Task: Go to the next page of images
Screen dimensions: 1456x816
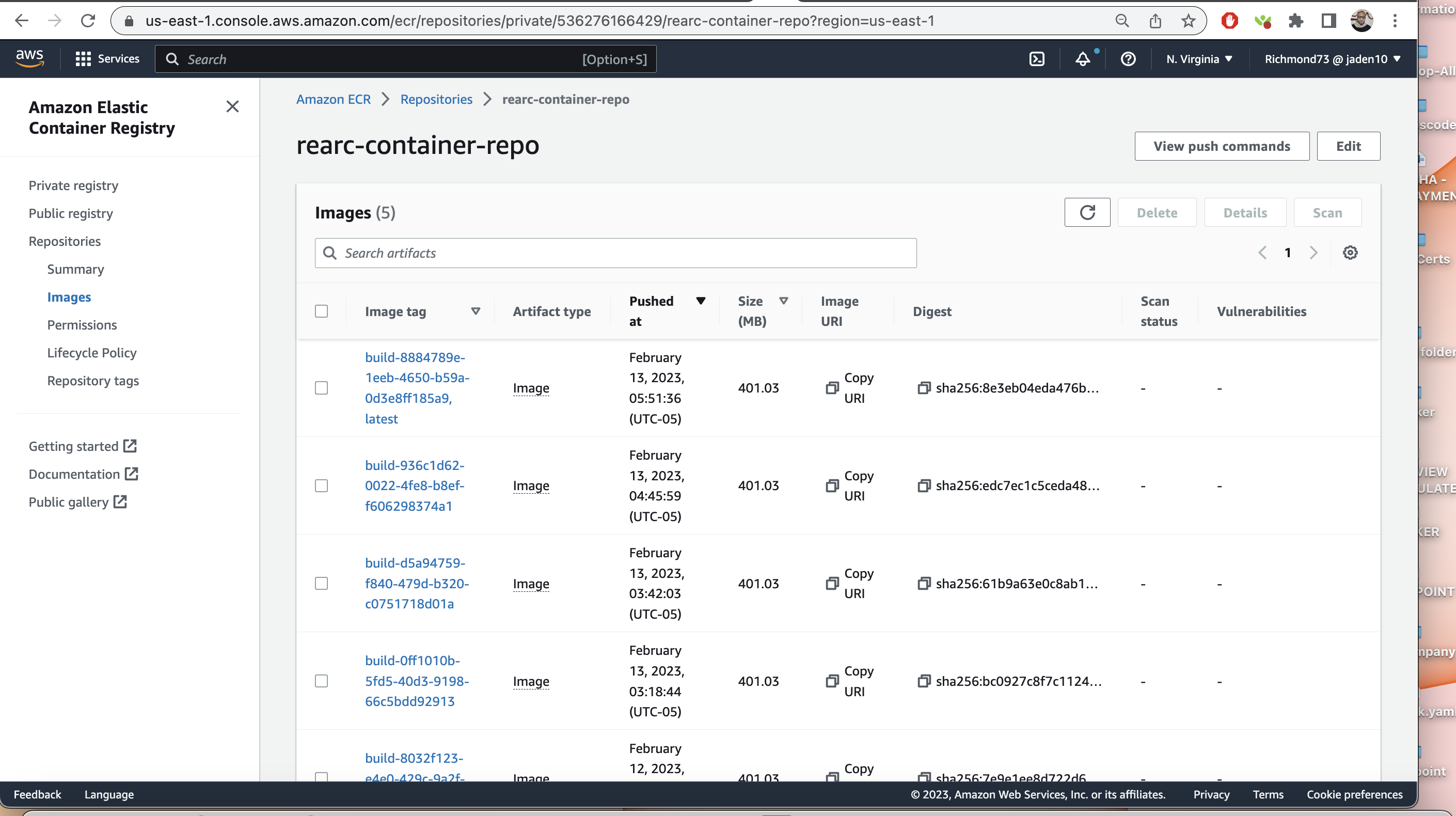Action: click(1313, 253)
